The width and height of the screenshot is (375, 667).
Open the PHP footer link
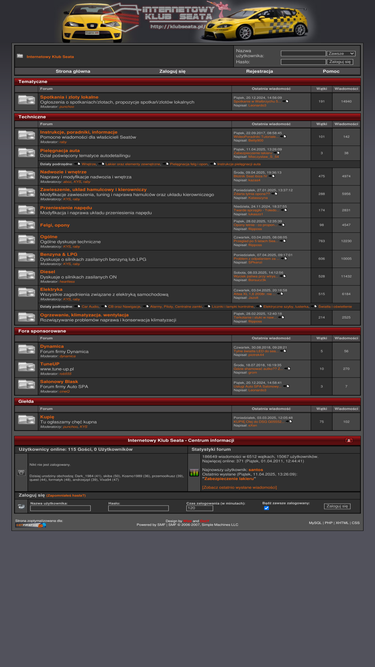329,523
